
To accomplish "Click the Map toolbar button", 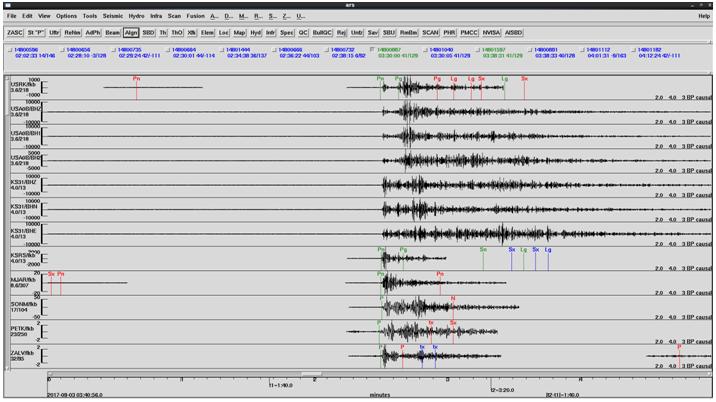I will click(x=239, y=32).
